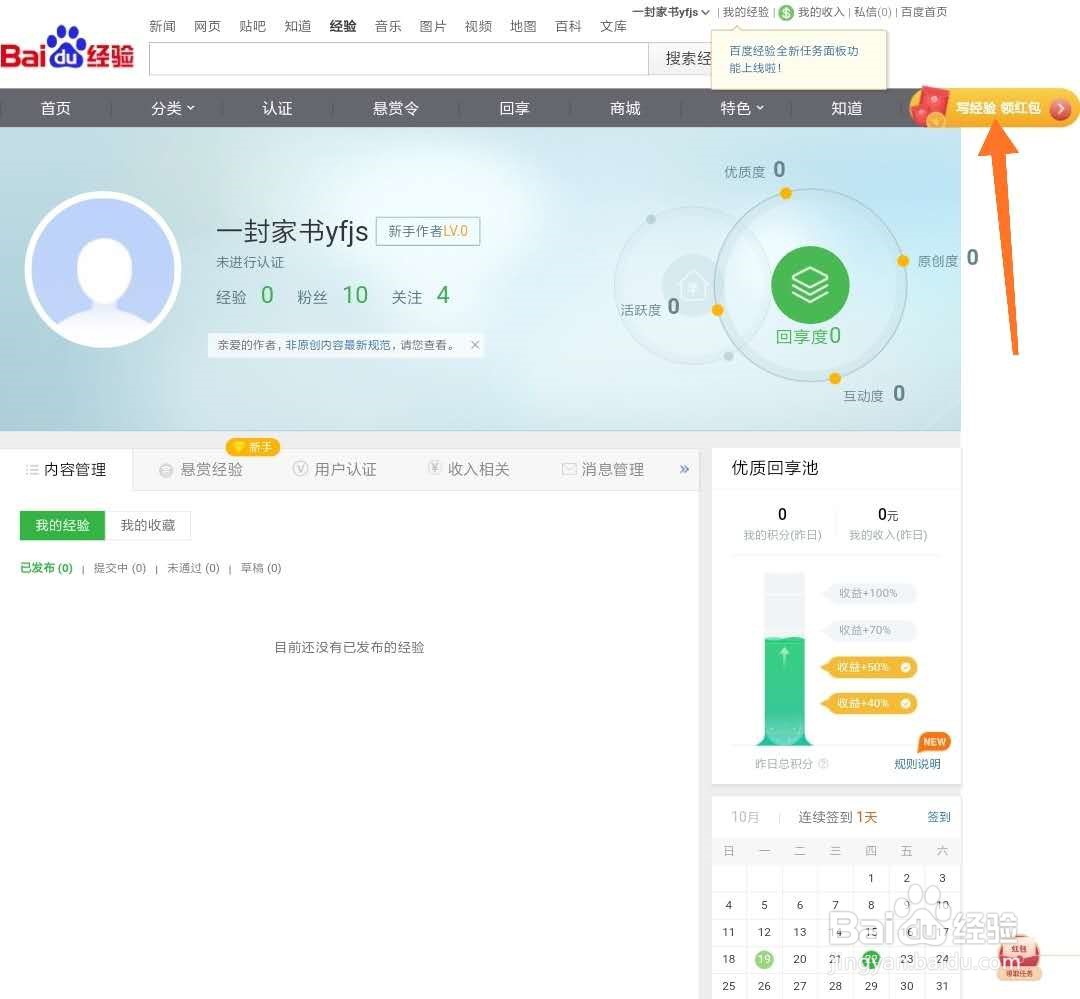1080x999 pixels.
Task: Click the green 回享度 layers icon
Action: (810, 285)
